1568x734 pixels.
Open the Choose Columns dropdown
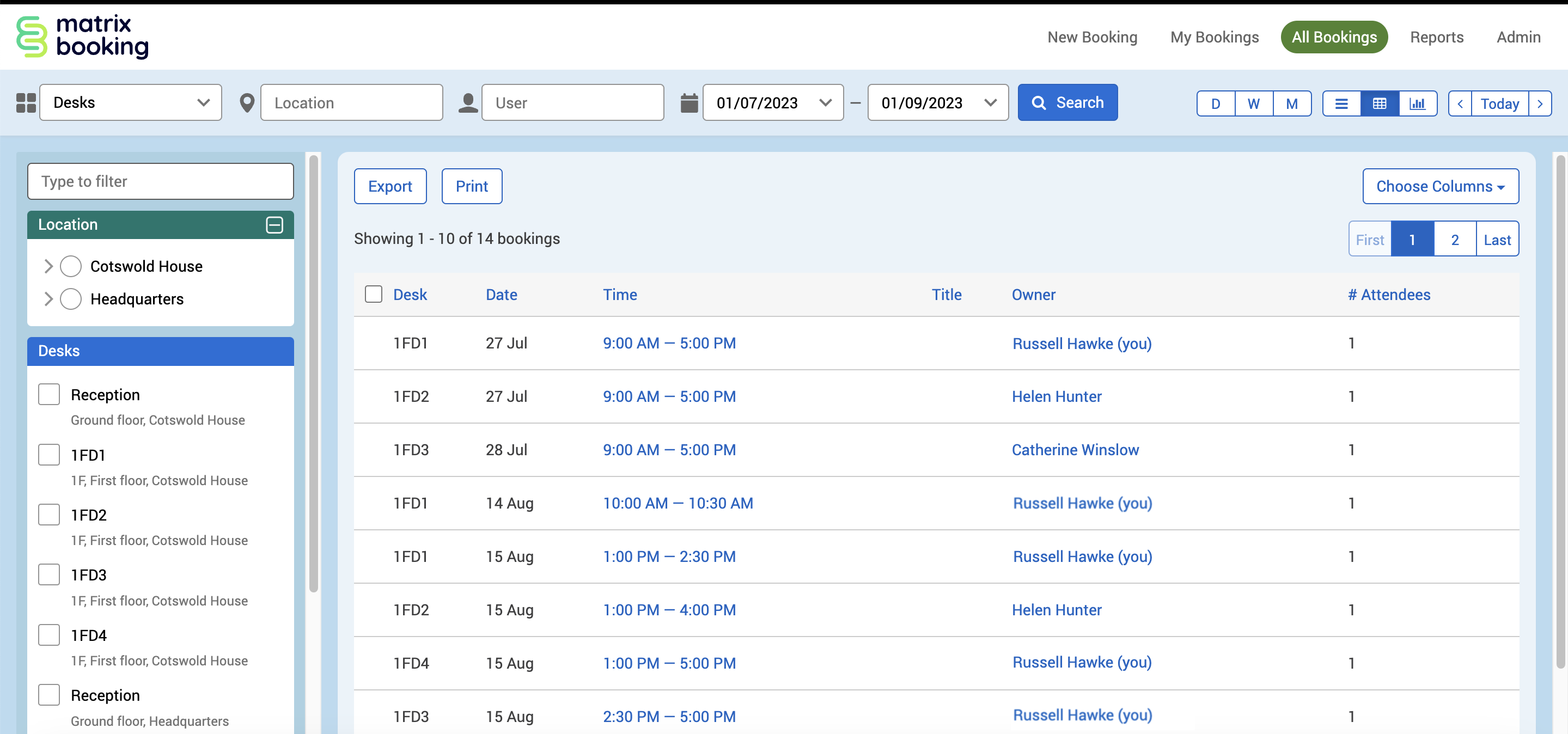click(1440, 186)
